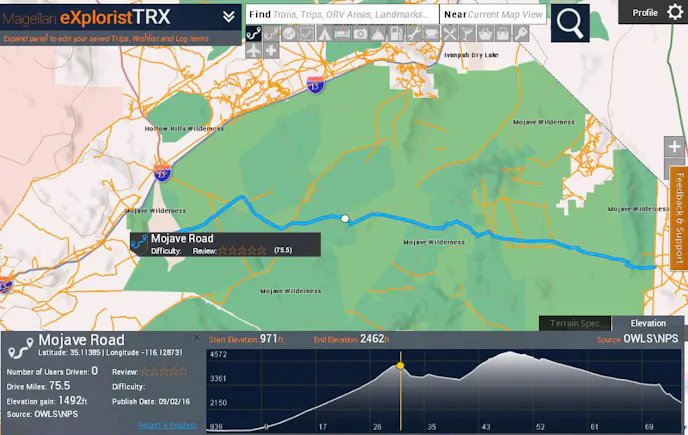Toggle the campground tent filter icon
This screenshot has width=688, height=435.
pyautogui.click(x=324, y=33)
